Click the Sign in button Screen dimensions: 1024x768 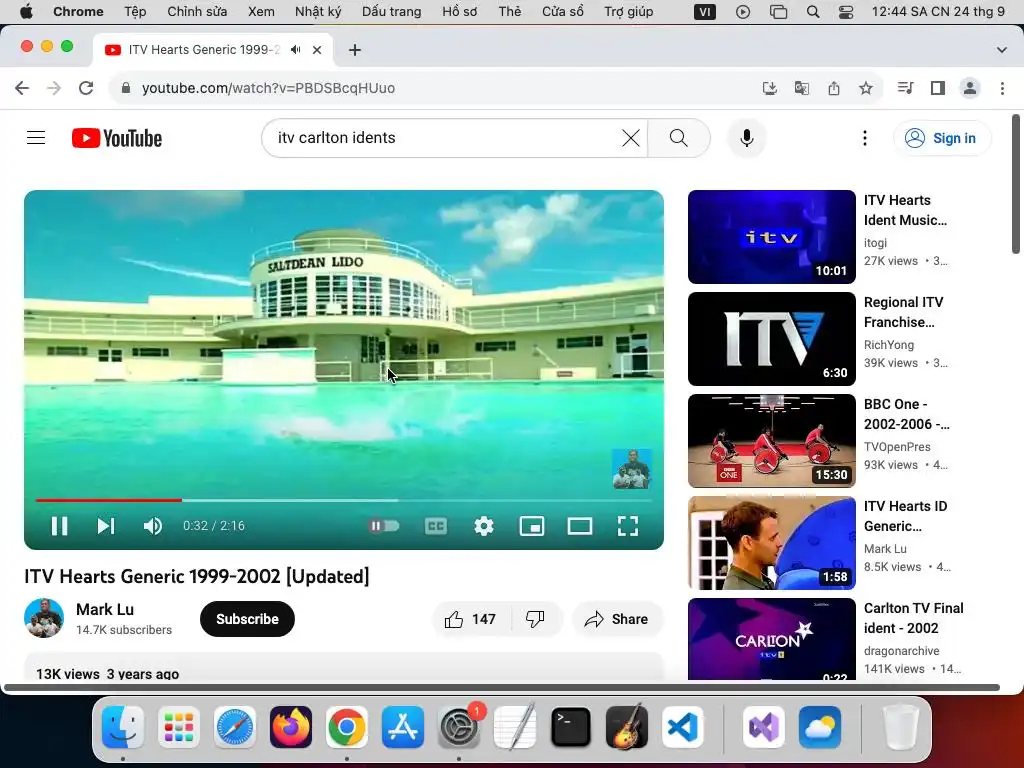click(x=942, y=138)
